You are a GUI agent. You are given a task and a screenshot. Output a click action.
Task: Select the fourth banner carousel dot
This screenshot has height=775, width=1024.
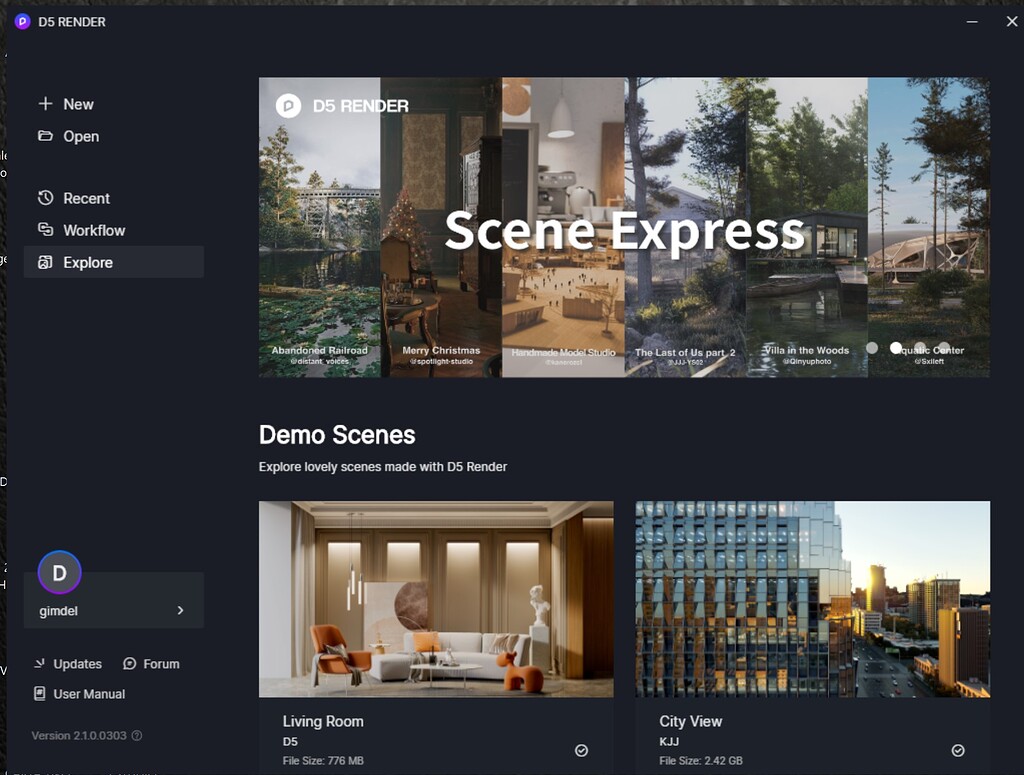coord(944,348)
